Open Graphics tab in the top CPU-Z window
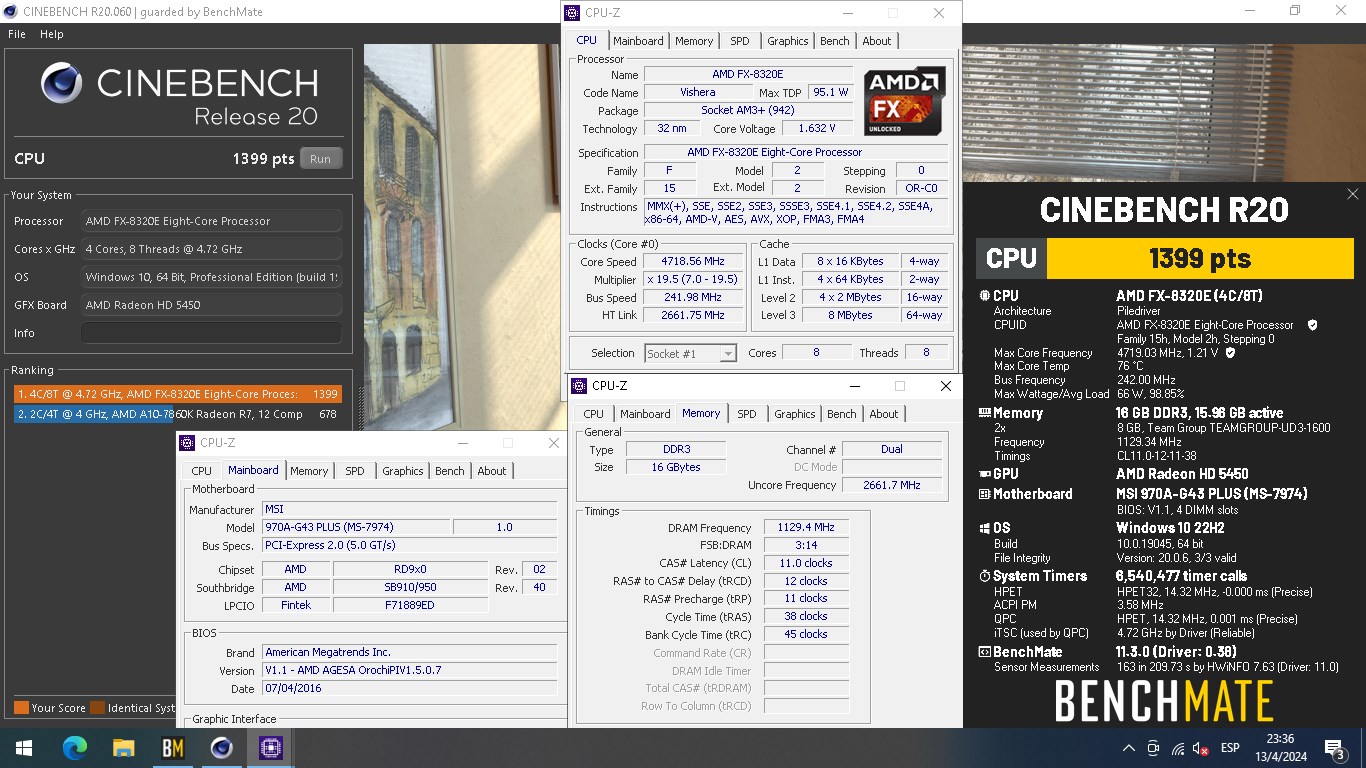The height and width of the screenshot is (768, 1366). click(x=788, y=41)
